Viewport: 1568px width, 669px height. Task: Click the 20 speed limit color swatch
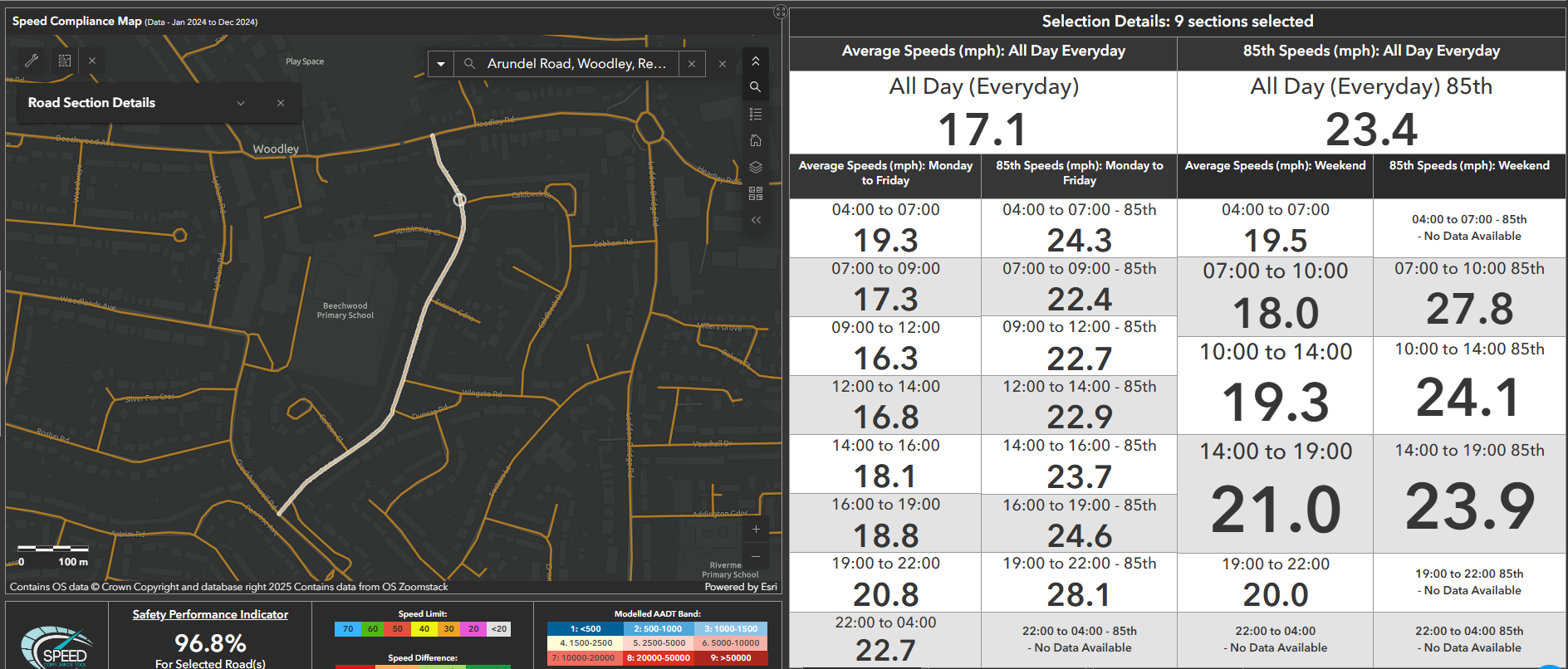473,629
